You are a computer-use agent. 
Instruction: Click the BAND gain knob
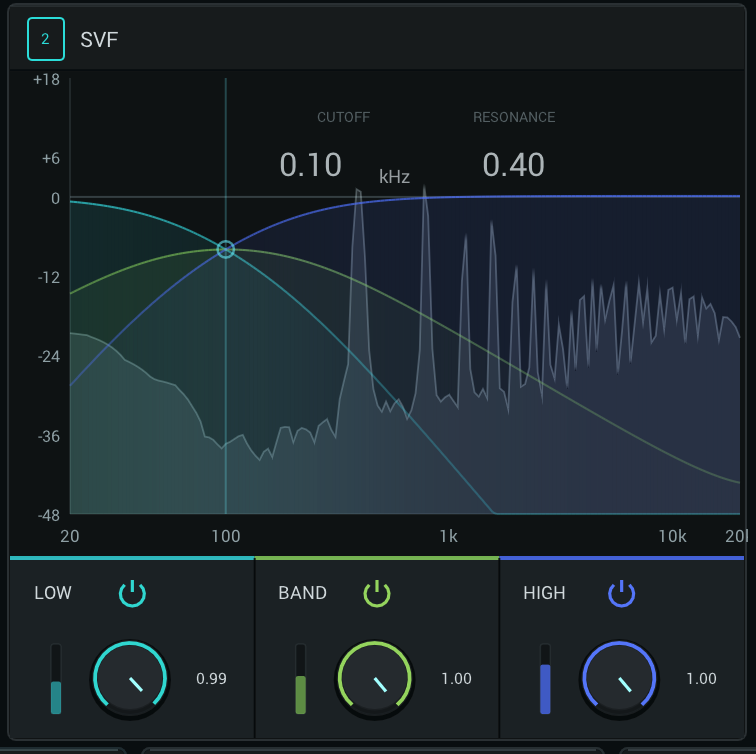pos(375,679)
